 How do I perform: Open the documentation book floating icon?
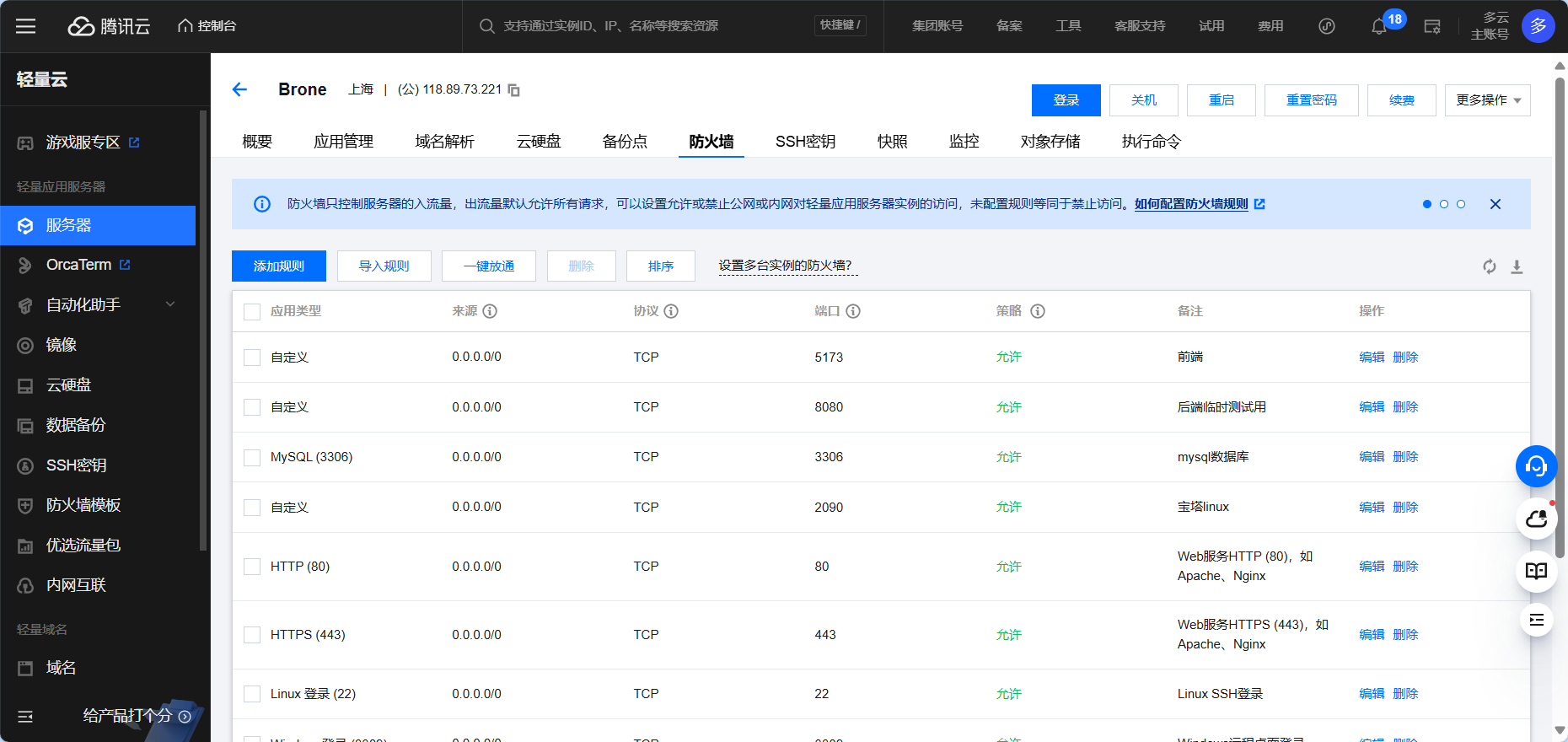click(x=1536, y=571)
